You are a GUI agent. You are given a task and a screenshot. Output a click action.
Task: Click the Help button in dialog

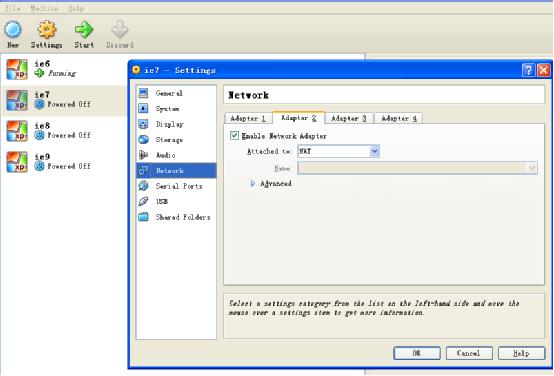coord(521,353)
